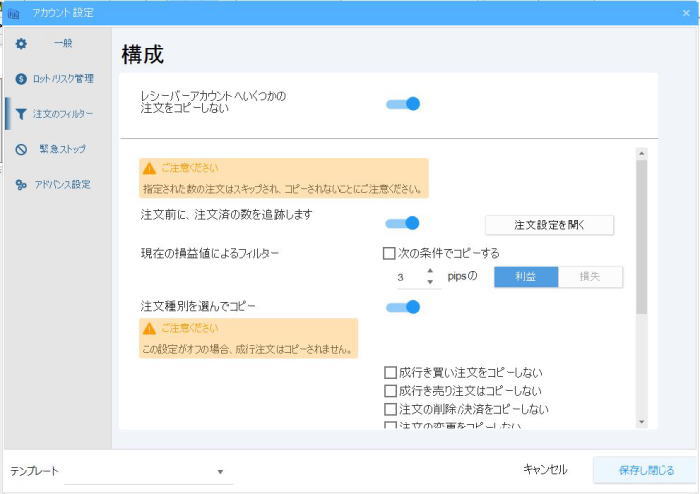
Task: Click the 保存し閉じる button
Action: (646, 470)
